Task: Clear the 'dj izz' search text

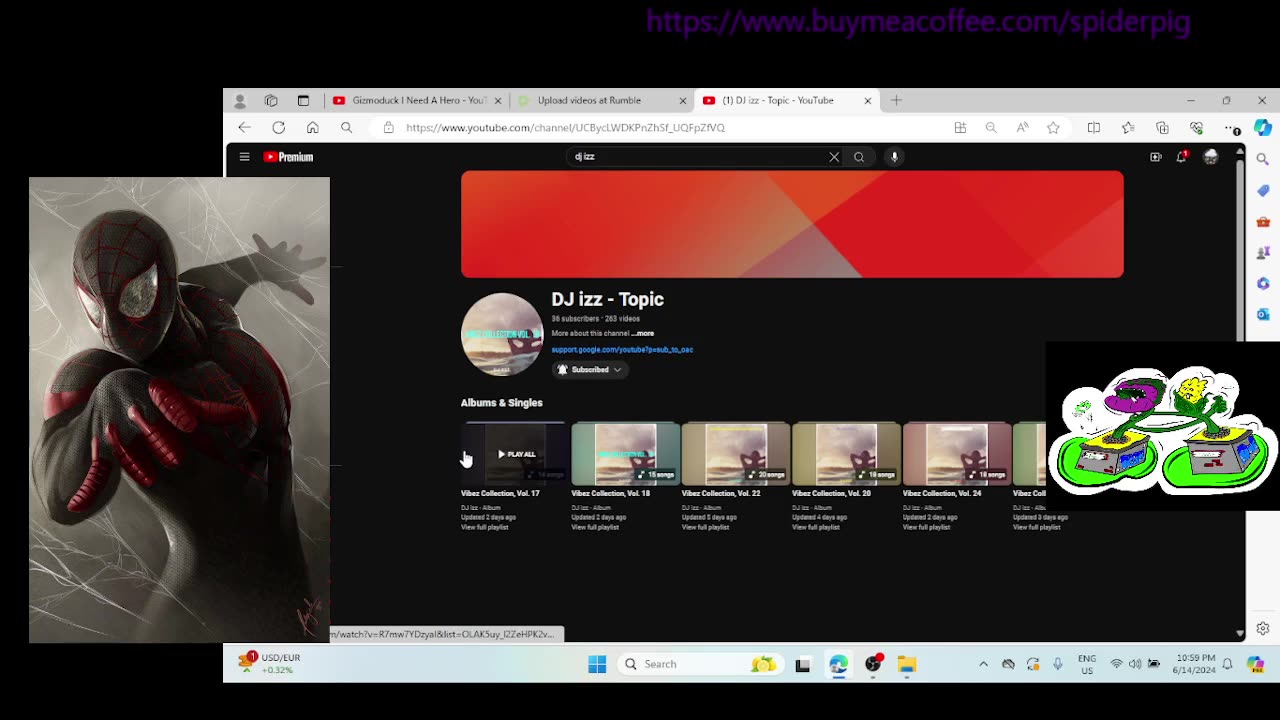Action: pyautogui.click(x=834, y=157)
